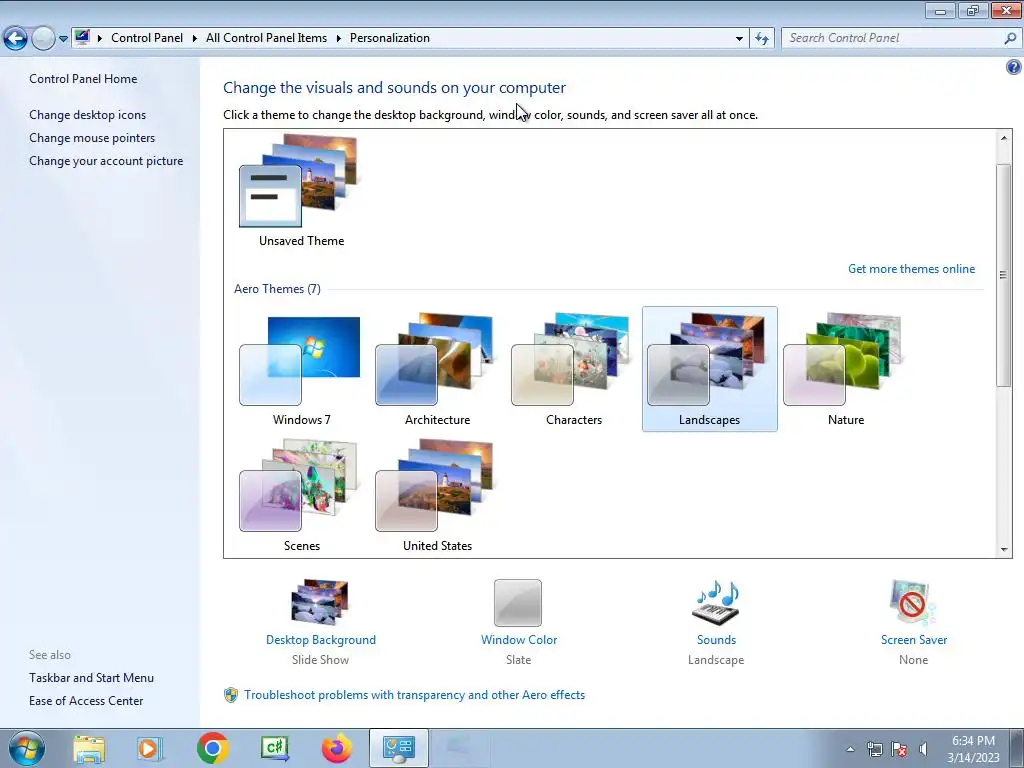The image size is (1024, 768).
Task: Launch Windows Media Player from taskbar
Action: [150, 748]
